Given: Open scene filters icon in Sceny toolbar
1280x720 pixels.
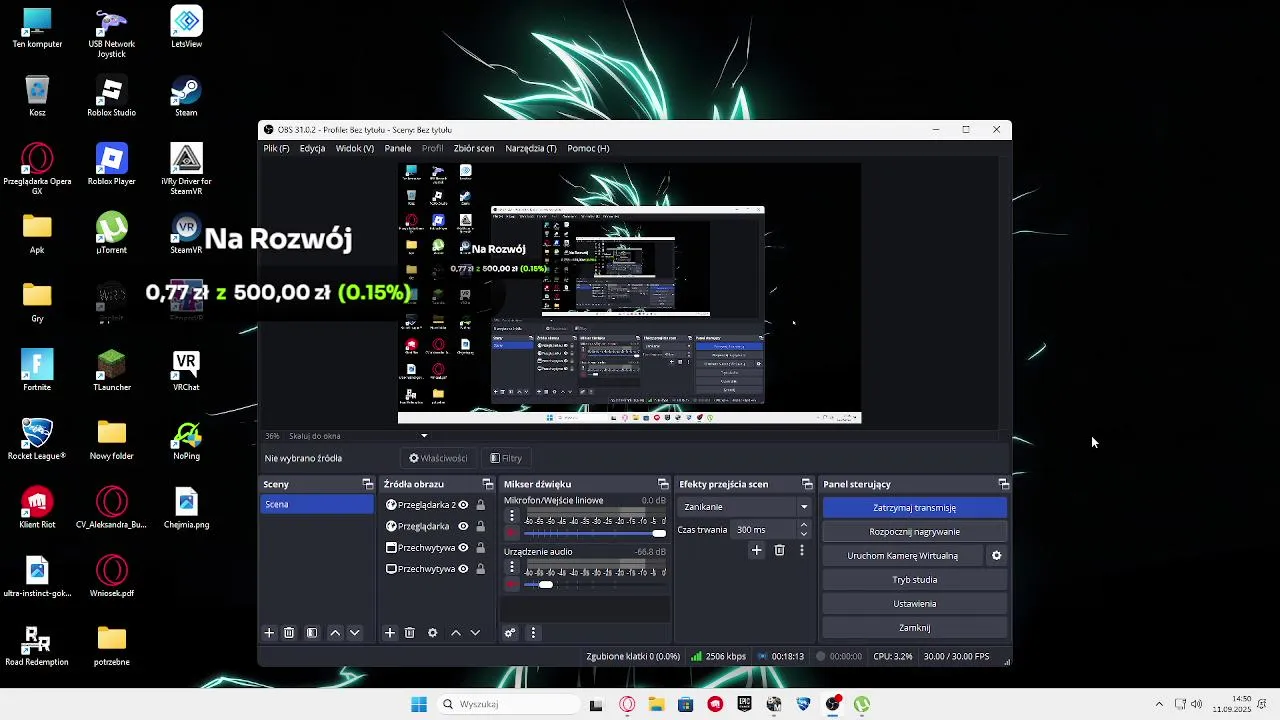Looking at the screenshot, I should click(x=312, y=633).
